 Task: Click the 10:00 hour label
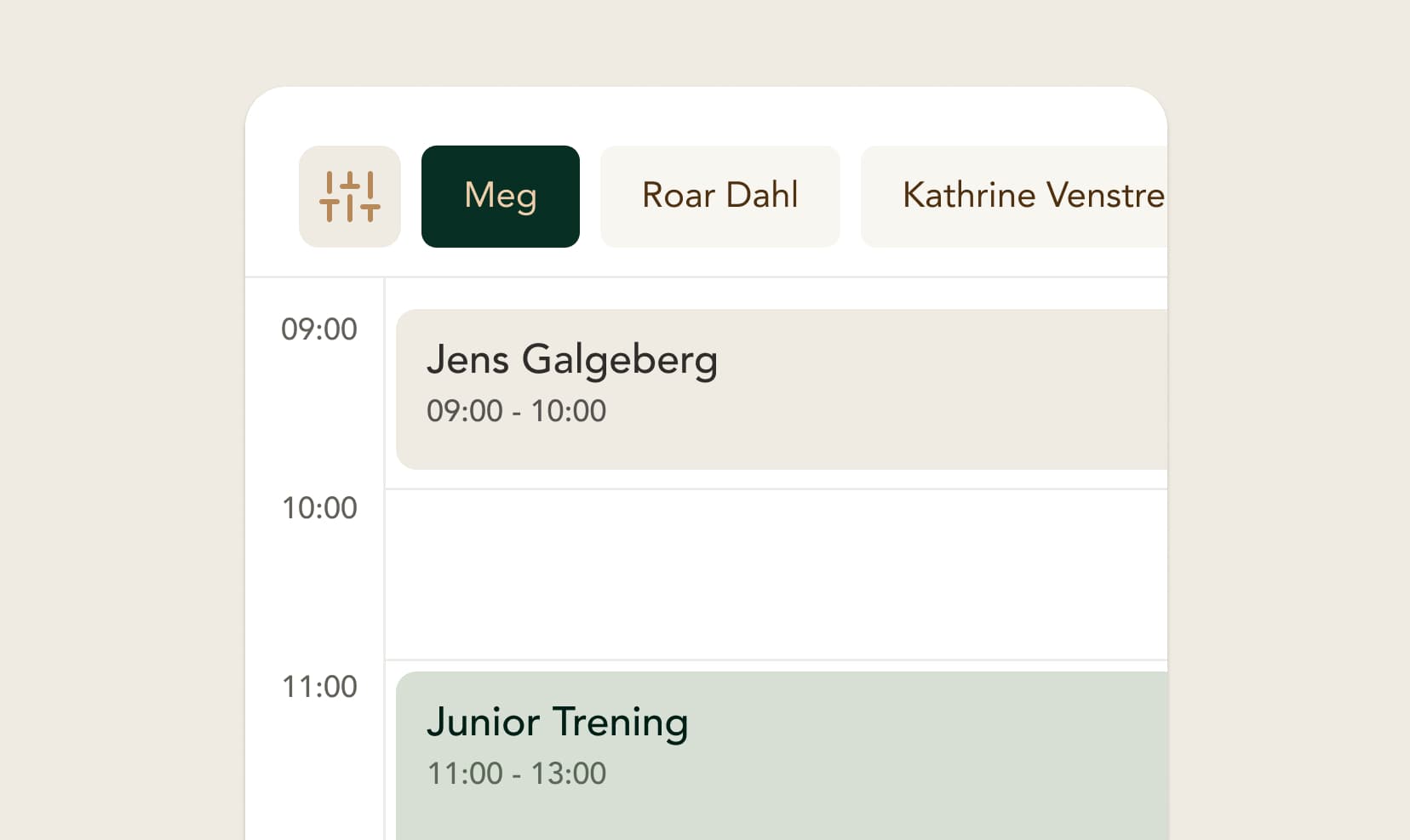319,508
